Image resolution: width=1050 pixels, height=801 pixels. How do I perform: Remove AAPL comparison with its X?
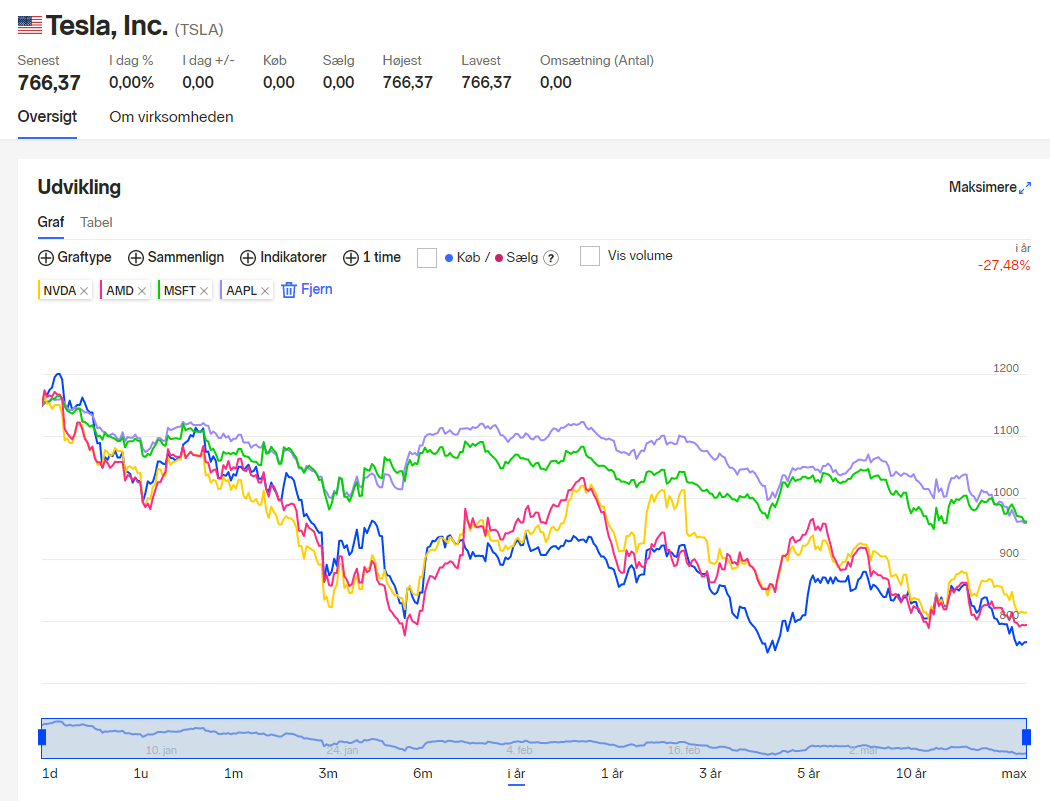[x=265, y=291]
